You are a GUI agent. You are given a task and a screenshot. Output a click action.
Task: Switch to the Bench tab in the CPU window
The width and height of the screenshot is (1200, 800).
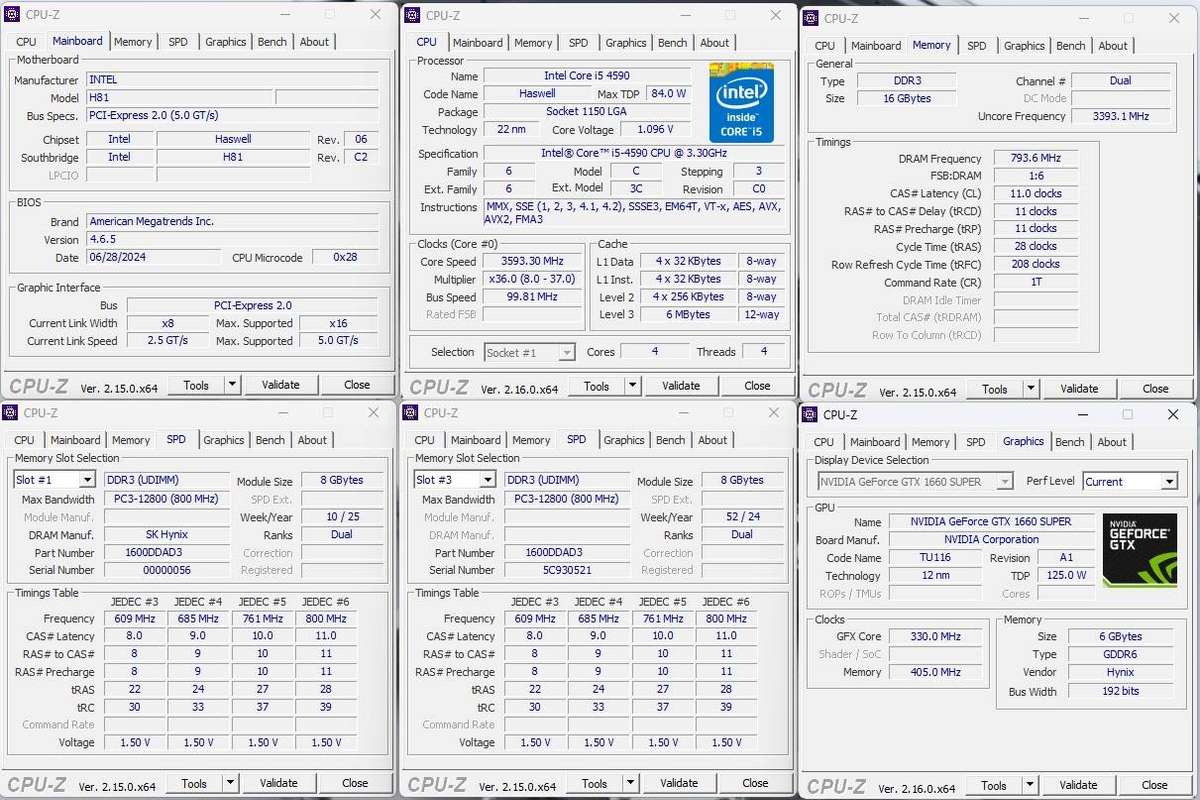pos(672,42)
